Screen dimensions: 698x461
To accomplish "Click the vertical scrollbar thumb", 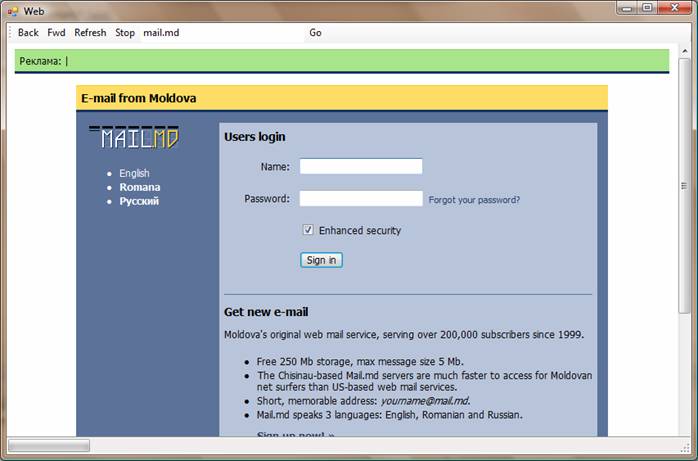I will [685, 186].
